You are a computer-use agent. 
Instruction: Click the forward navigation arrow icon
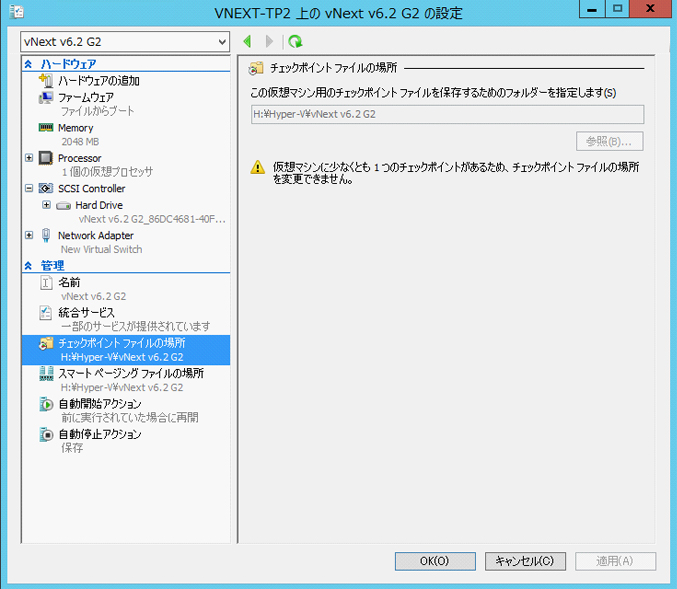click(x=269, y=41)
